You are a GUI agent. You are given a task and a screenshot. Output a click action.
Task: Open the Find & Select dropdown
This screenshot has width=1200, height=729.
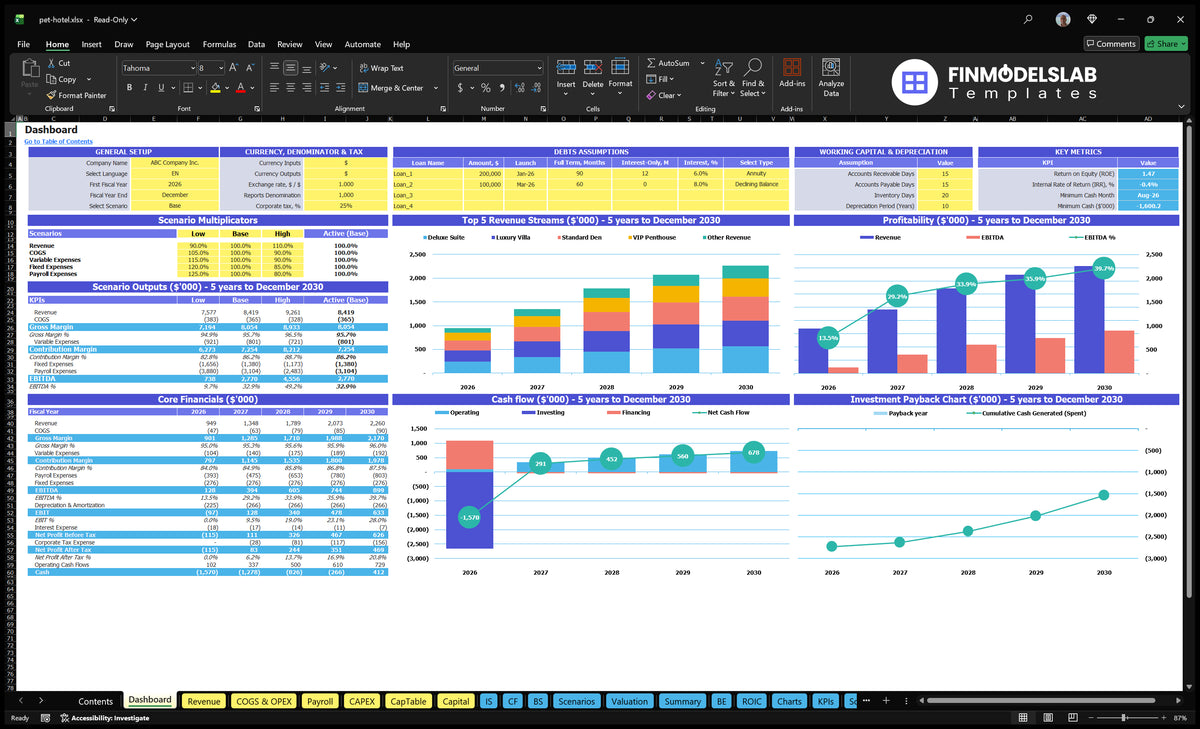pyautogui.click(x=752, y=77)
